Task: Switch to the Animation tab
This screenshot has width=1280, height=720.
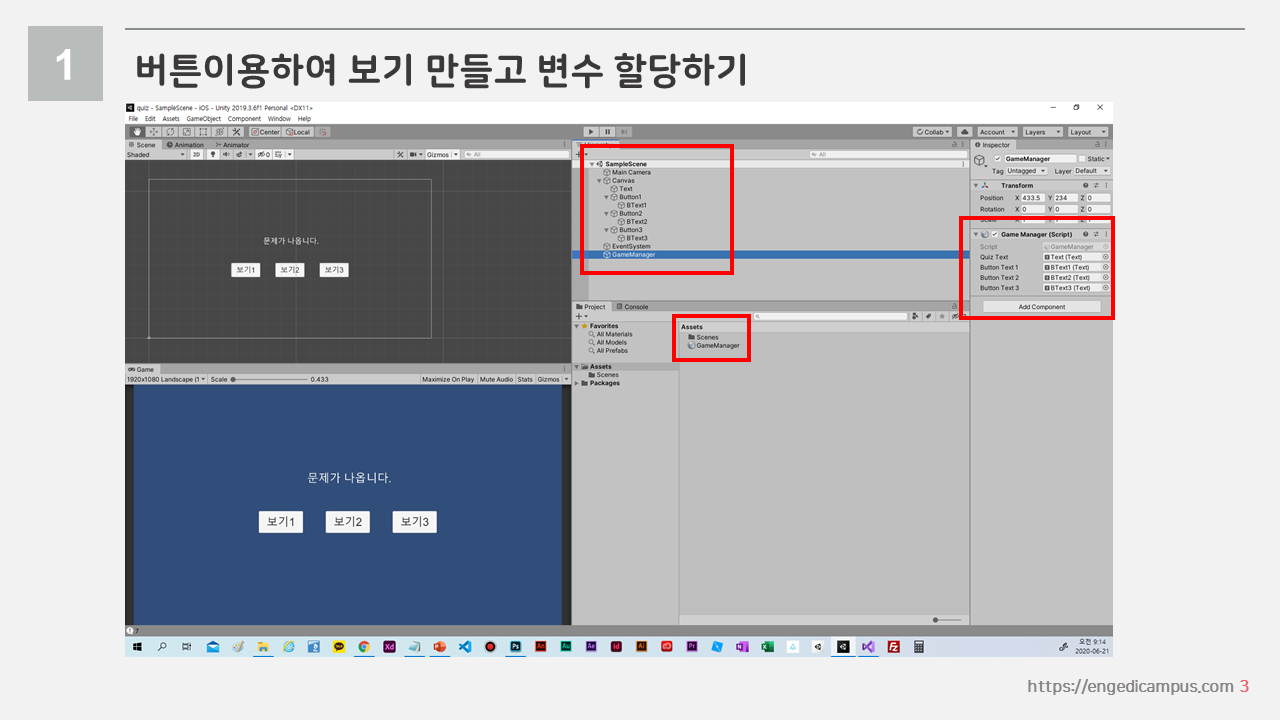Action: tap(185, 145)
